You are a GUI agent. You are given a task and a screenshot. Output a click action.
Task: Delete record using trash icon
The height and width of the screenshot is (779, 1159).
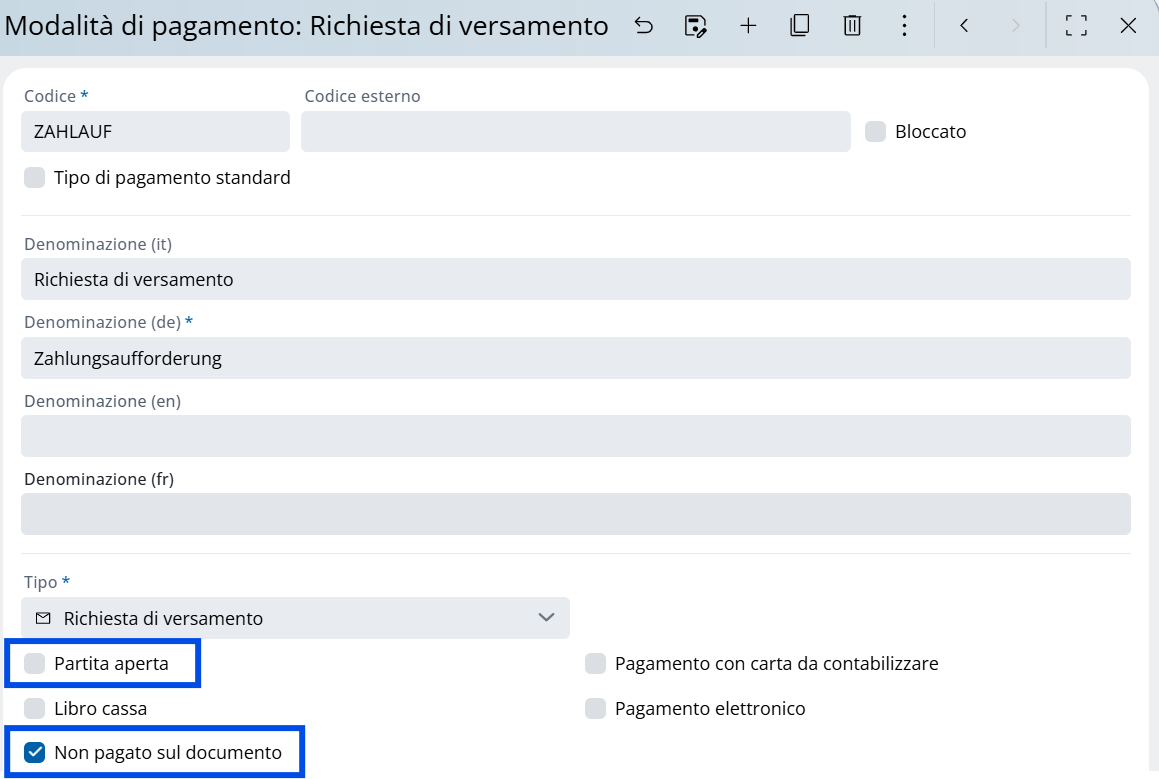click(852, 26)
